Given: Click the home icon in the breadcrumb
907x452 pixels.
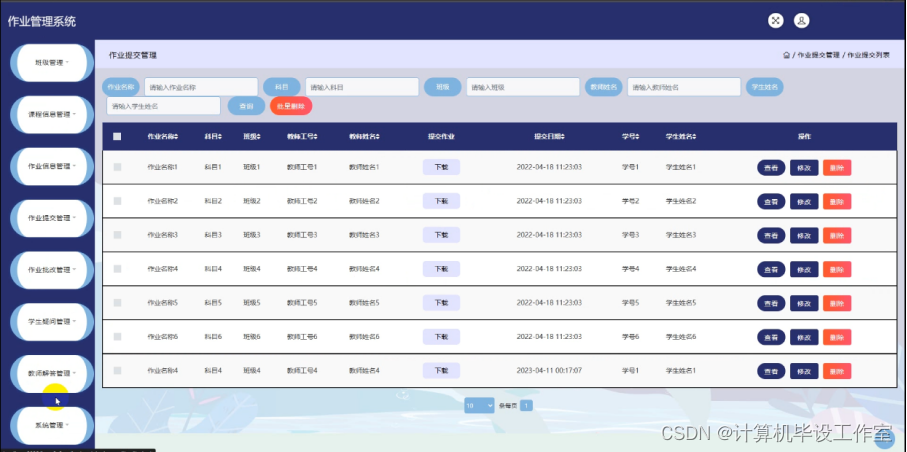Looking at the screenshot, I should coord(786,55).
